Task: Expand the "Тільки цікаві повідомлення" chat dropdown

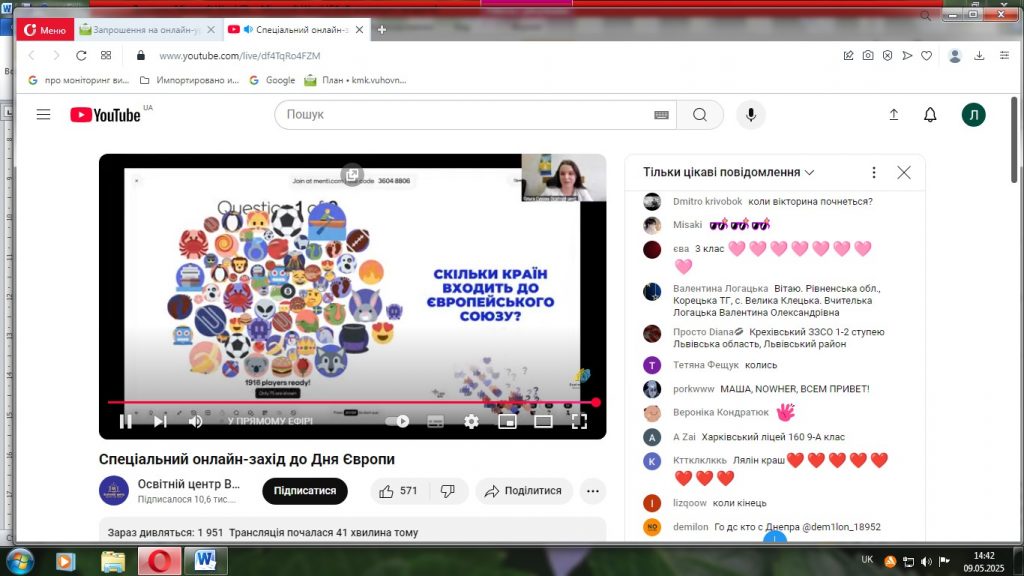Action: pyautogui.click(x=729, y=172)
